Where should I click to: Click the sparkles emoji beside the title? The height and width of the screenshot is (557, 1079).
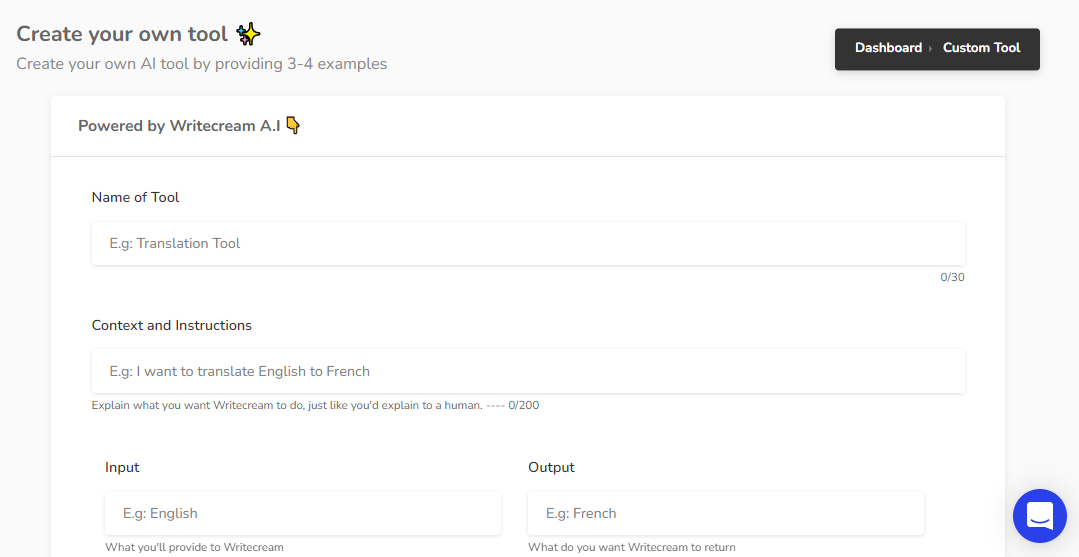point(248,34)
